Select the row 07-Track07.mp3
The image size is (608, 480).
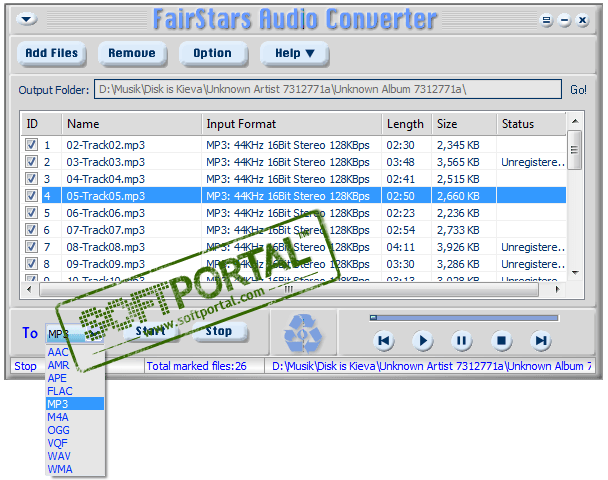[x=294, y=230]
